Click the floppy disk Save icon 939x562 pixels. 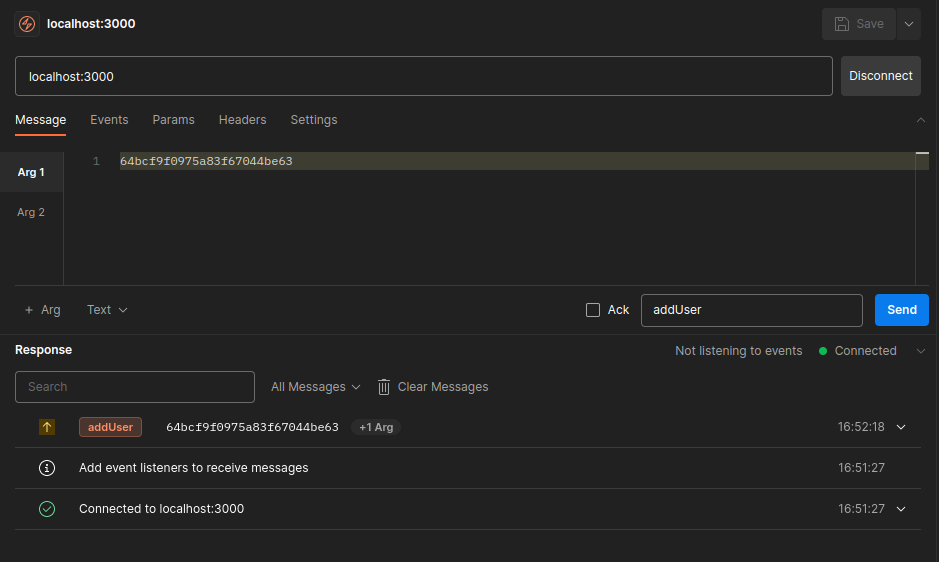[842, 24]
